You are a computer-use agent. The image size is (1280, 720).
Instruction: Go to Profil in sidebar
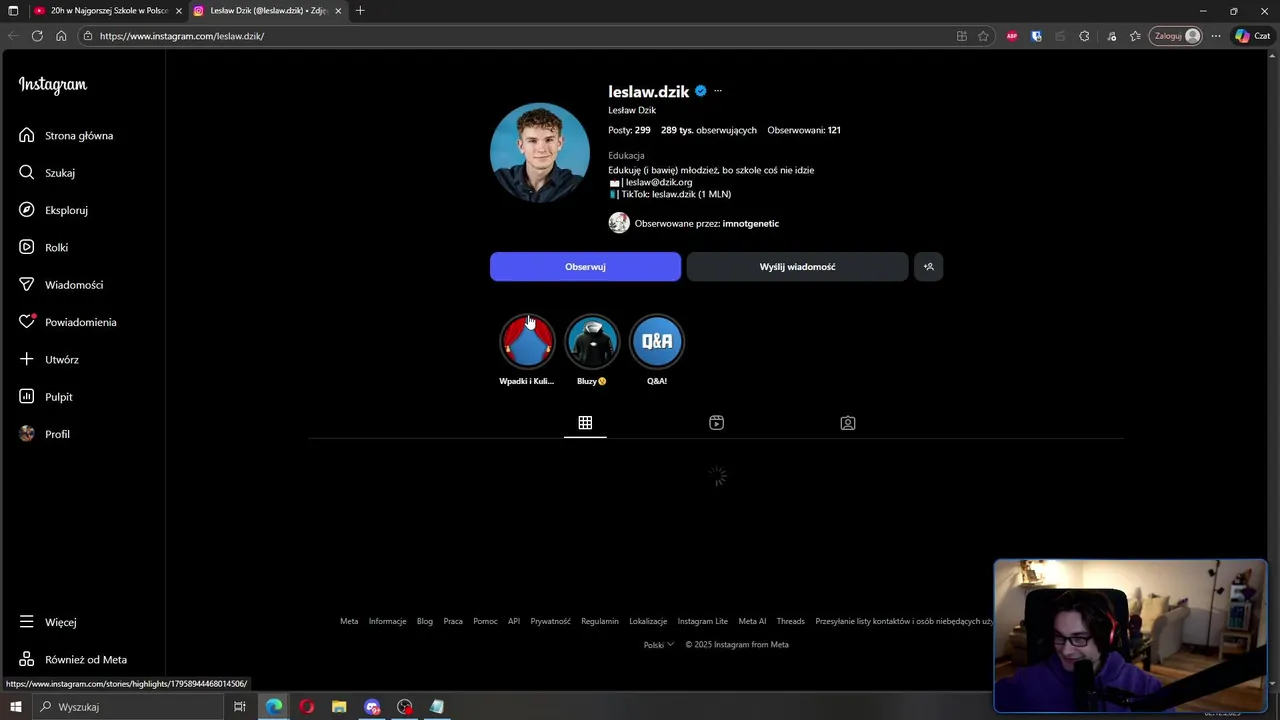click(x=44, y=434)
